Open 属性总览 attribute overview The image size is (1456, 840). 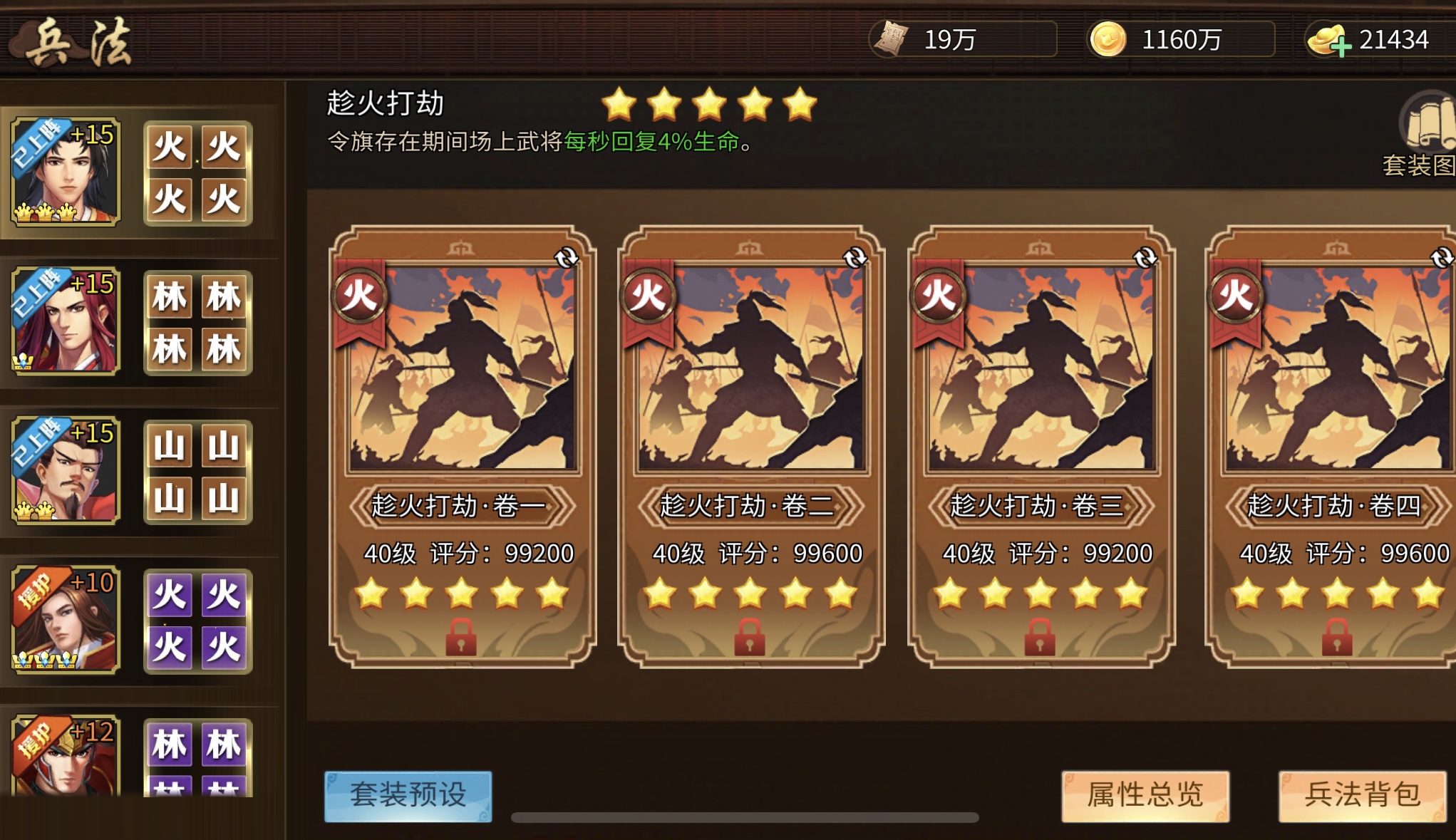(x=1145, y=796)
